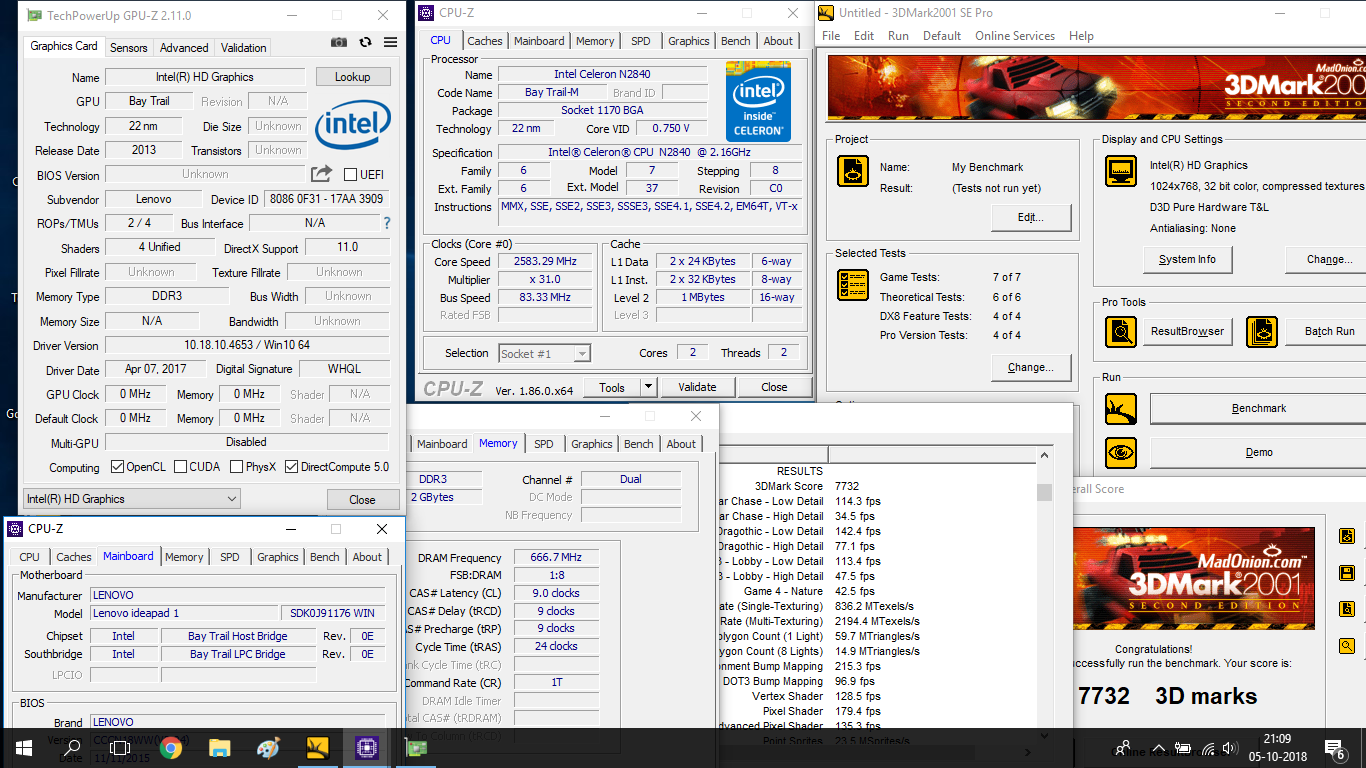Open the Graphics tab in CPU-Z mainboard window

pos(278,557)
